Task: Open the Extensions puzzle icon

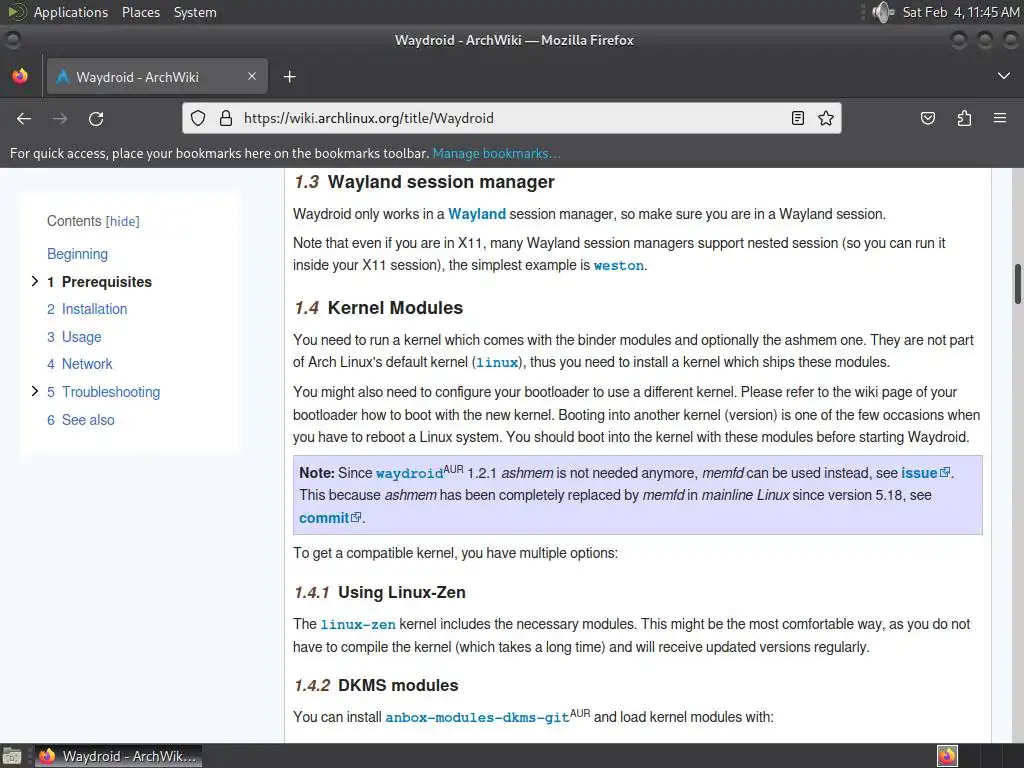Action: pos(965,118)
